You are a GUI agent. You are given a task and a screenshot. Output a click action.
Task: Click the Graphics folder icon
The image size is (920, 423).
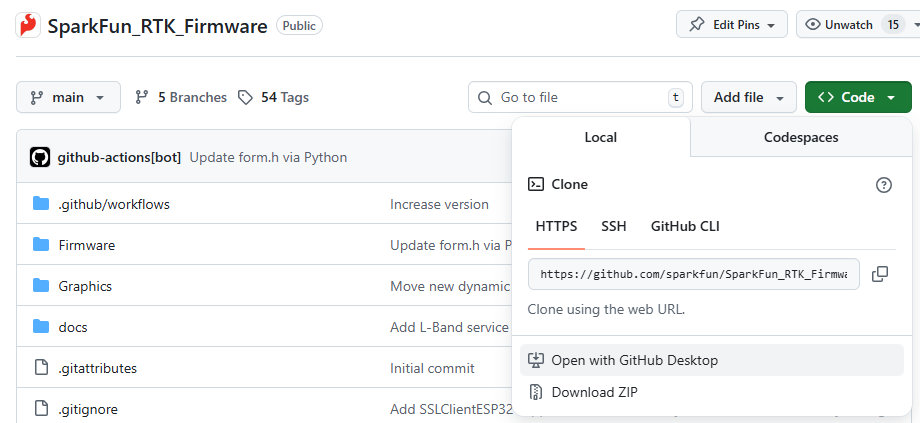tap(41, 286)
